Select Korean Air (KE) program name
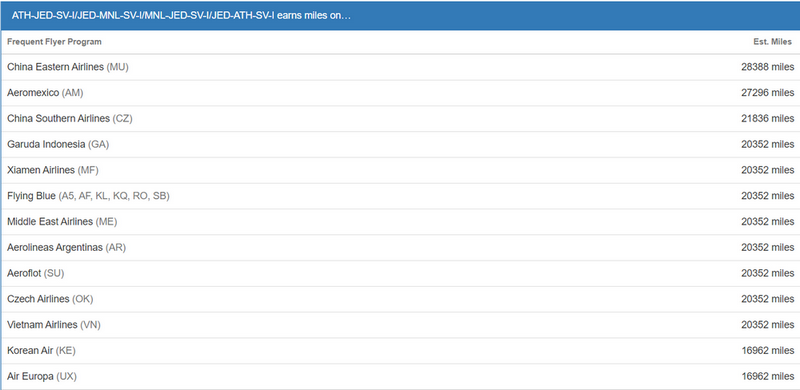This screenshot has height=390, width=800. coord(41,351)
